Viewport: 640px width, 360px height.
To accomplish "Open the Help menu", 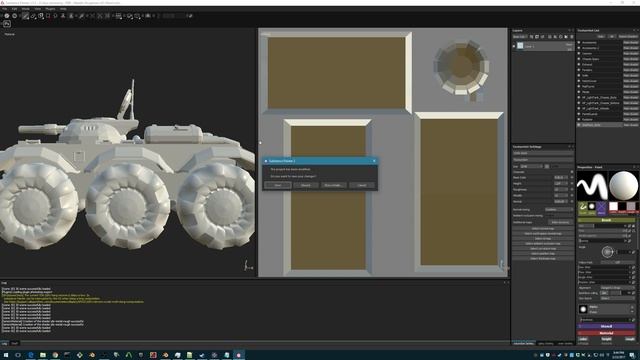I will tap(63, 9).
